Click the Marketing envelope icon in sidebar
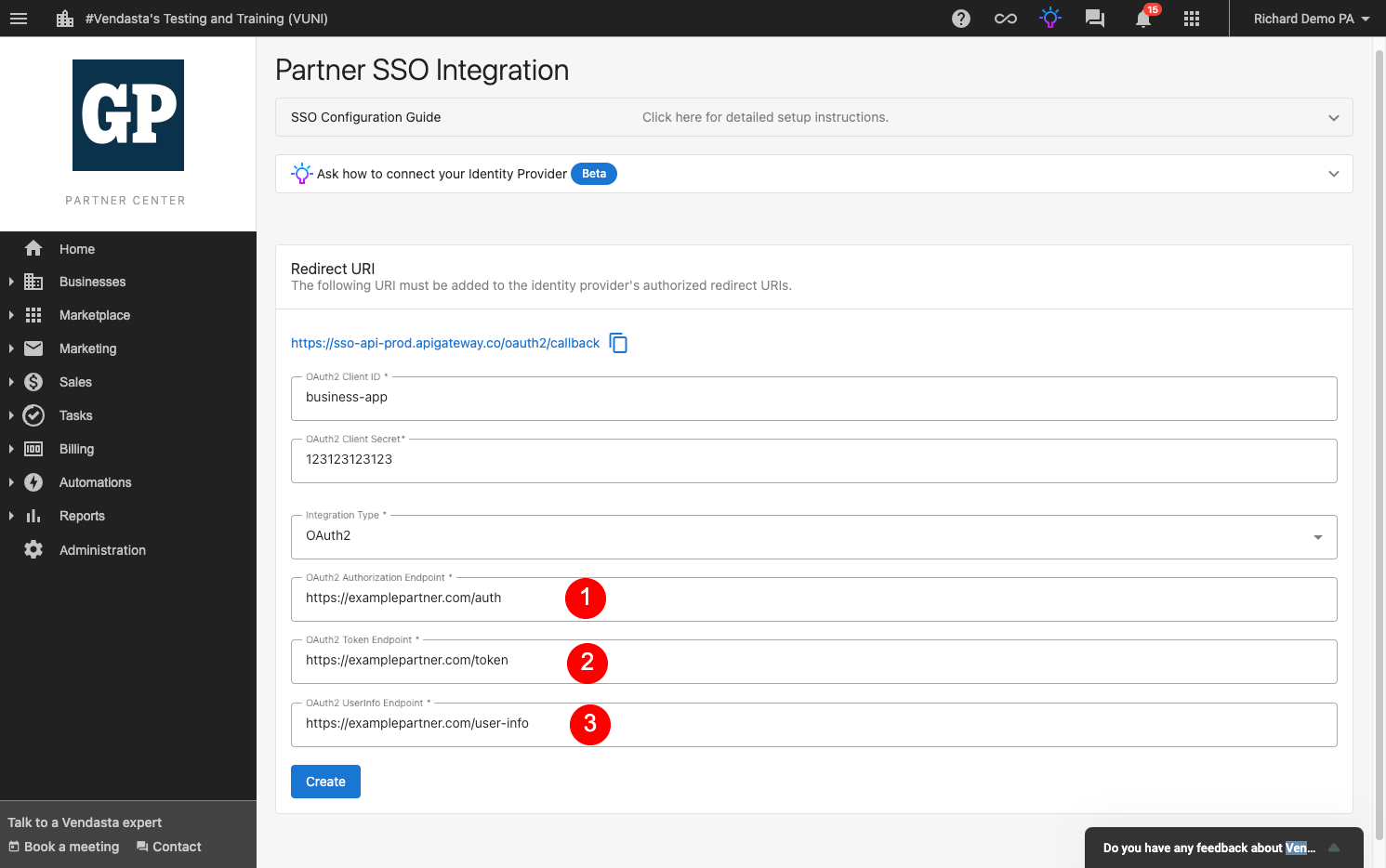The width and height of the screenshot is (1386, 868). pos(33,349)
